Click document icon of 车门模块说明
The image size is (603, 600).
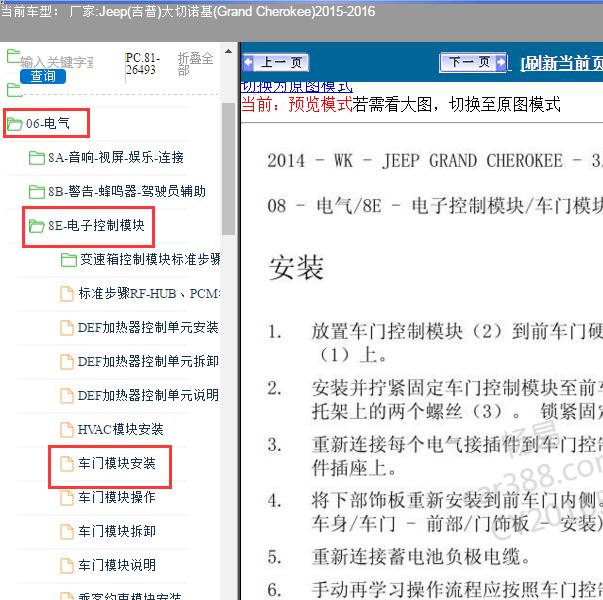(67, 565)
